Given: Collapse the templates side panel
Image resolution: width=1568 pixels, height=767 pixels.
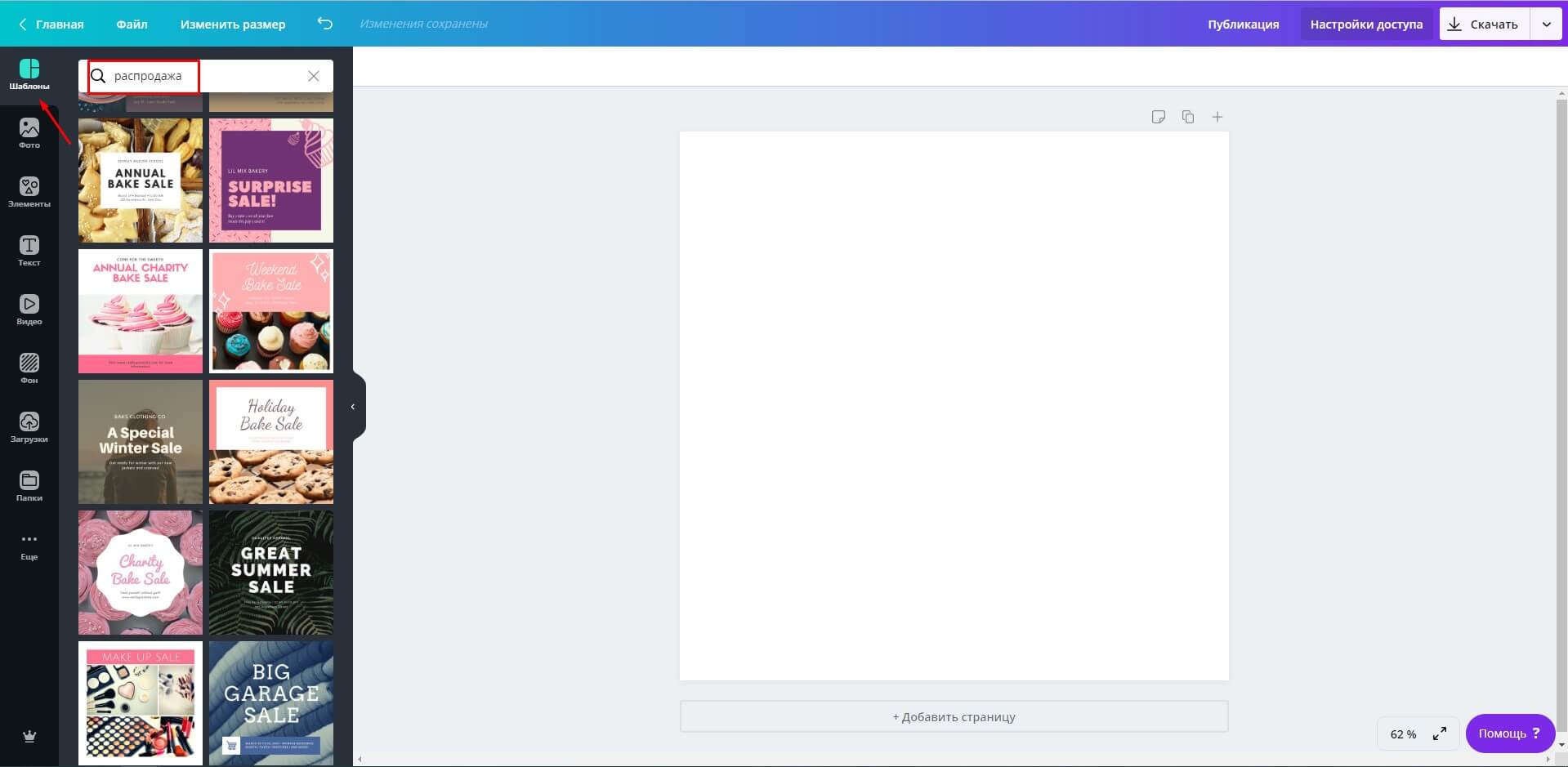Looking at the screenshot, I should [x=353, y=407].
